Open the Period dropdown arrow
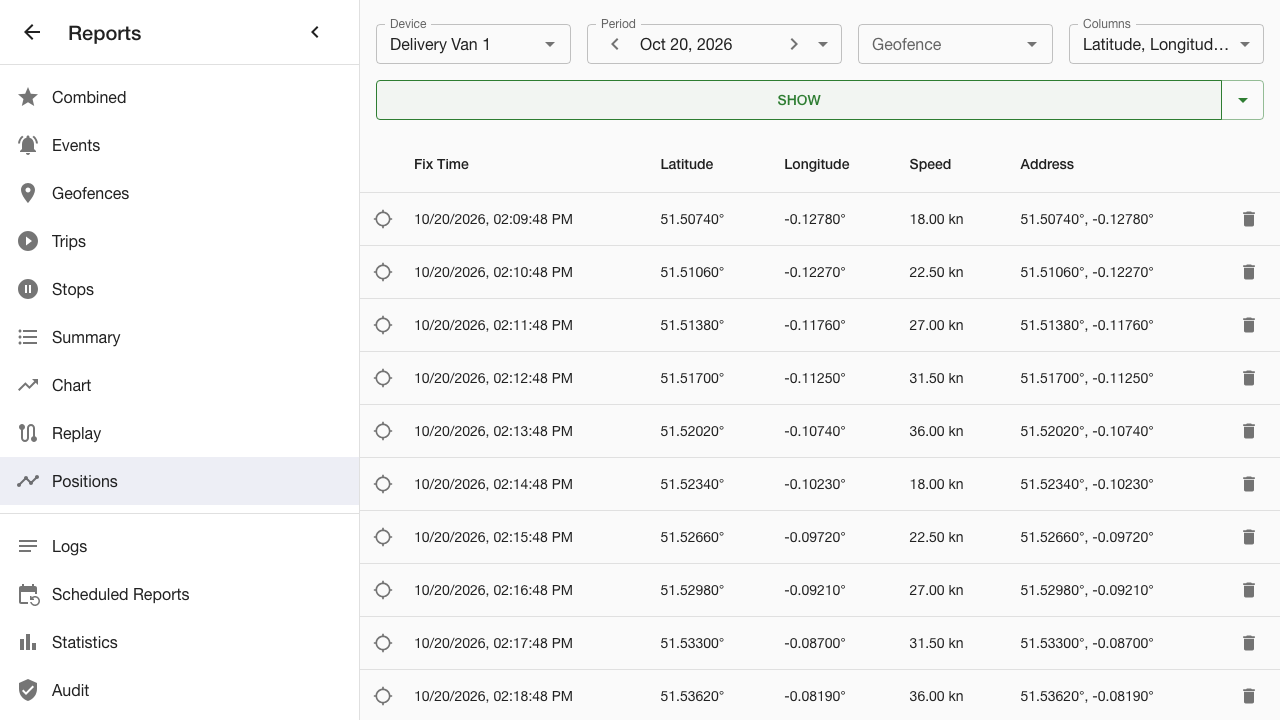 coord(823,44)
